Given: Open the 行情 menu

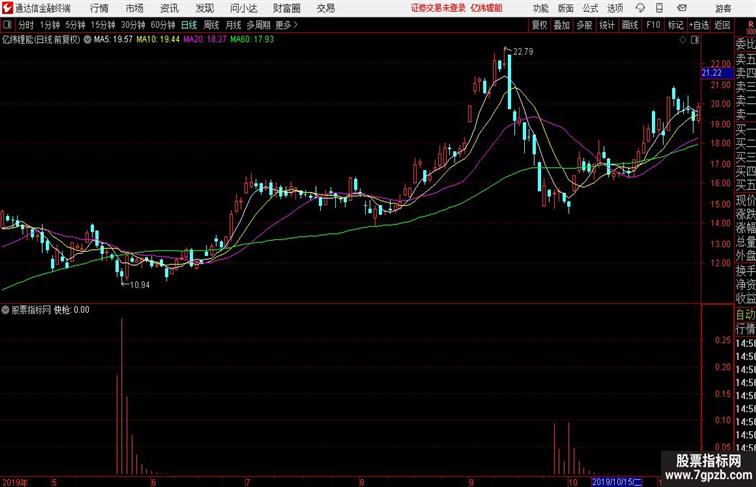Looking at the screenshot, I should click(x=99, y=8).
